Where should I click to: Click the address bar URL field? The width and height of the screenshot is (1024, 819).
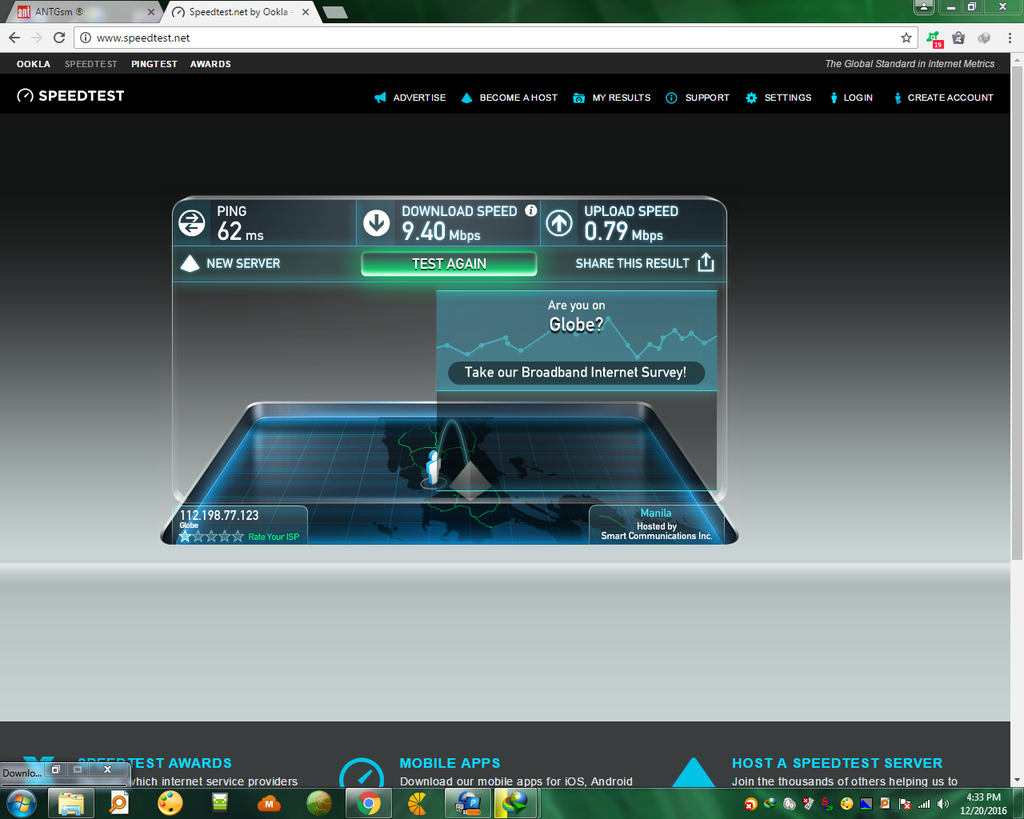496,38
